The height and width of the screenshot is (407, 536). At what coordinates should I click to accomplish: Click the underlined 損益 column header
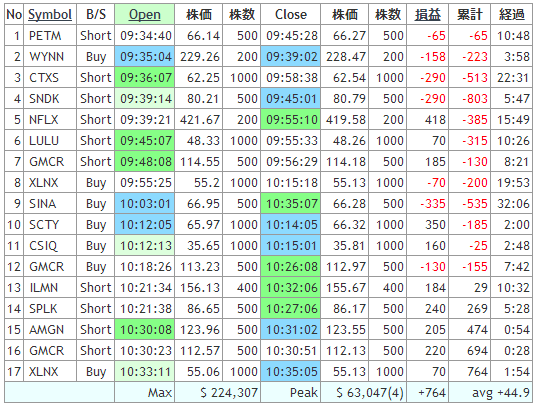click(x=428, y=14)
